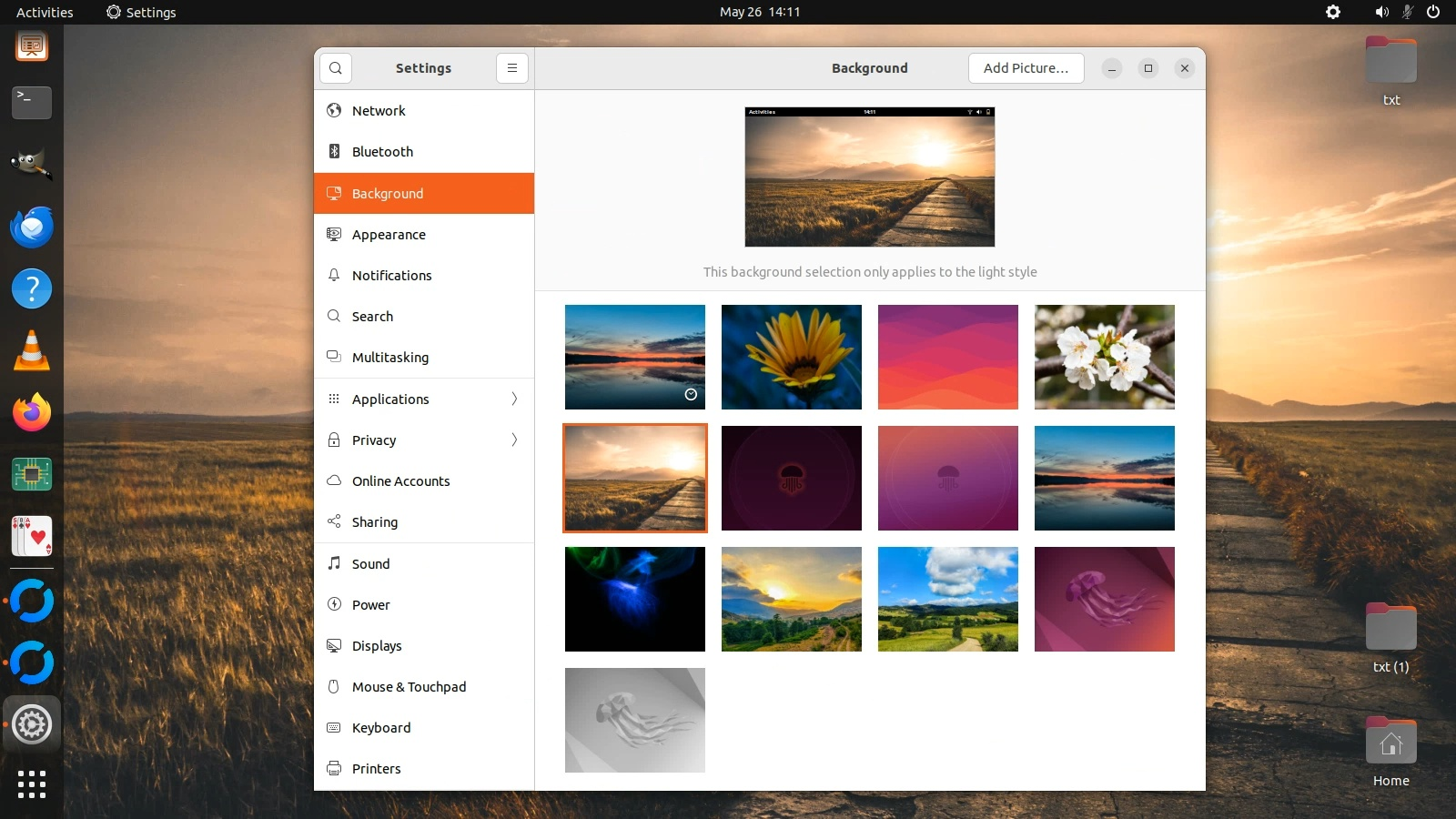The height and width of the screenshot is (819, 1456).
Task: Switch to the Appearance panel
Action: pos(389,235)
